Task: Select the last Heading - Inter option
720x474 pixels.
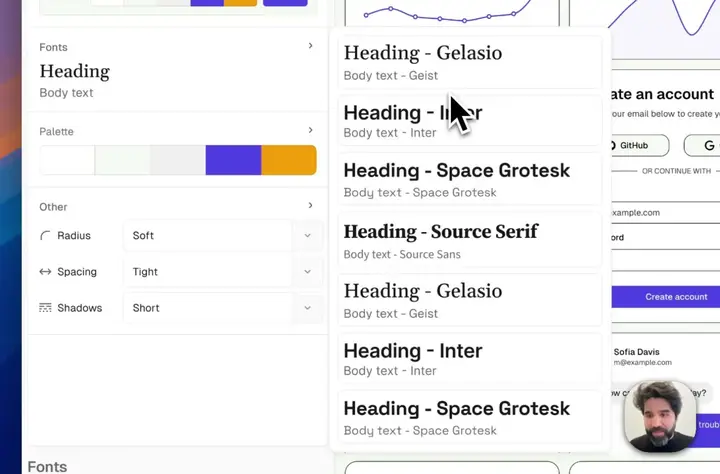Action: coord(470,359)
